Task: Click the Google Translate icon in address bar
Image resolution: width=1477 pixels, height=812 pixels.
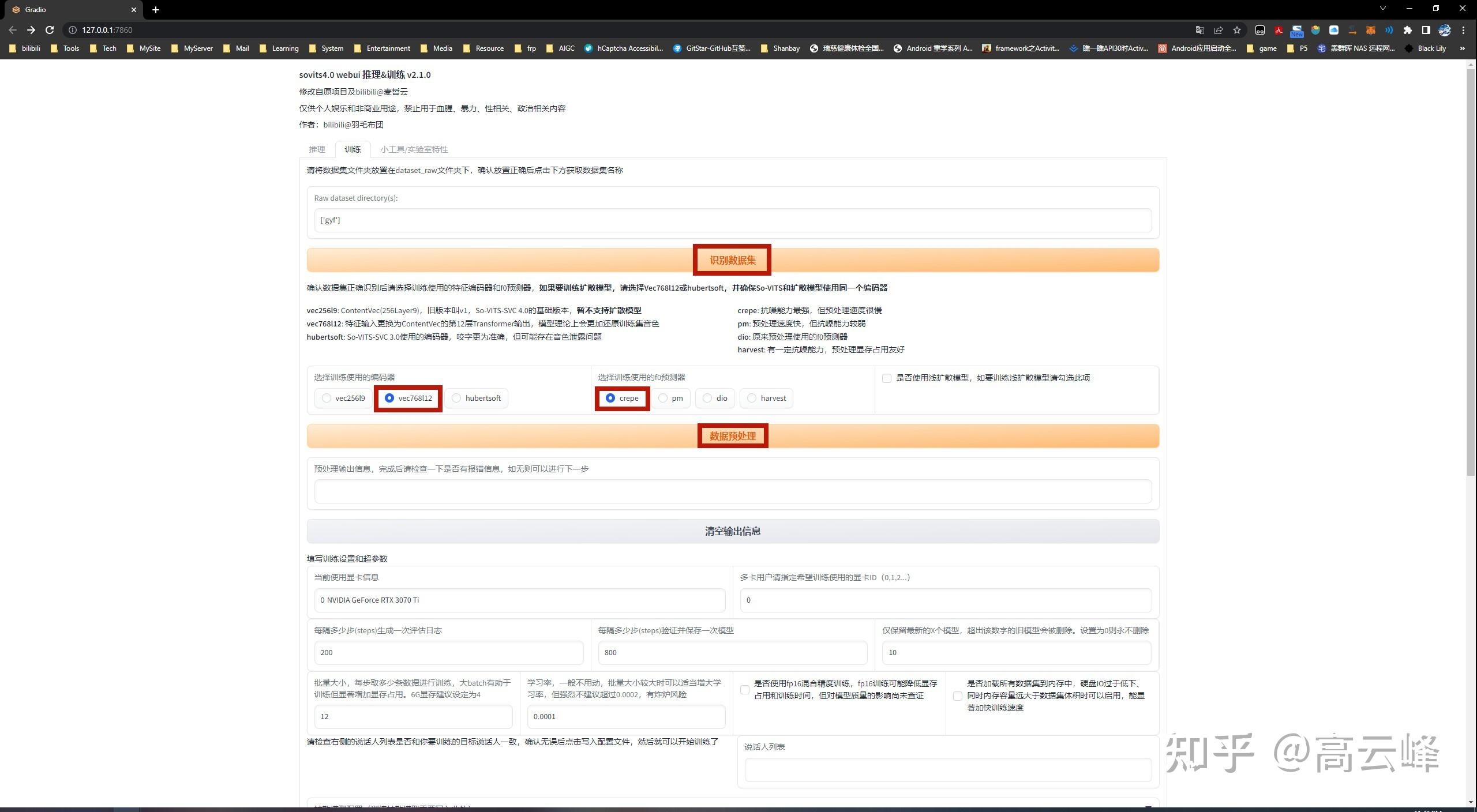Action: point(1199,30)
